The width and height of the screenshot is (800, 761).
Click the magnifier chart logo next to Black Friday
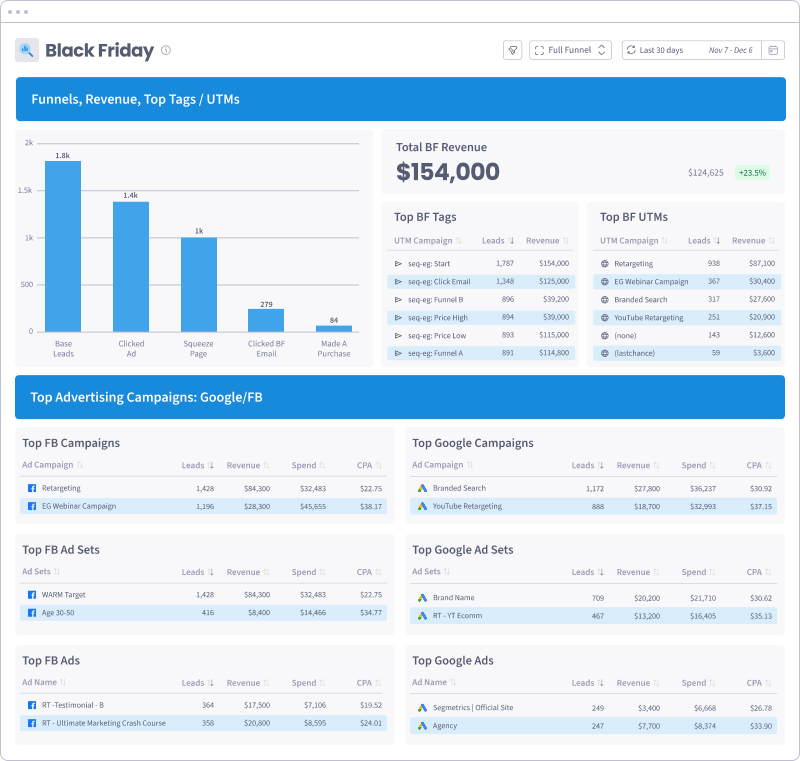[x=27, y=50]
